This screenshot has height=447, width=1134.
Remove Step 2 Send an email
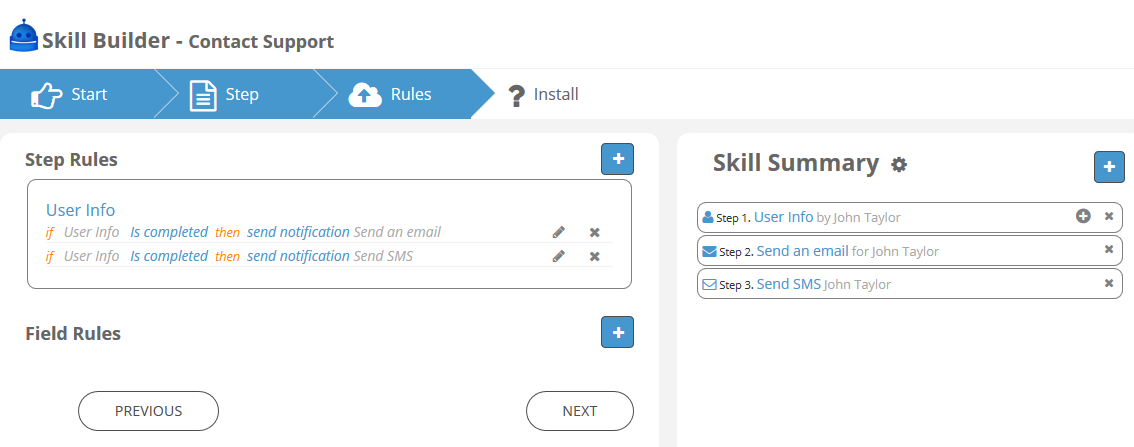coord(1109,250)
